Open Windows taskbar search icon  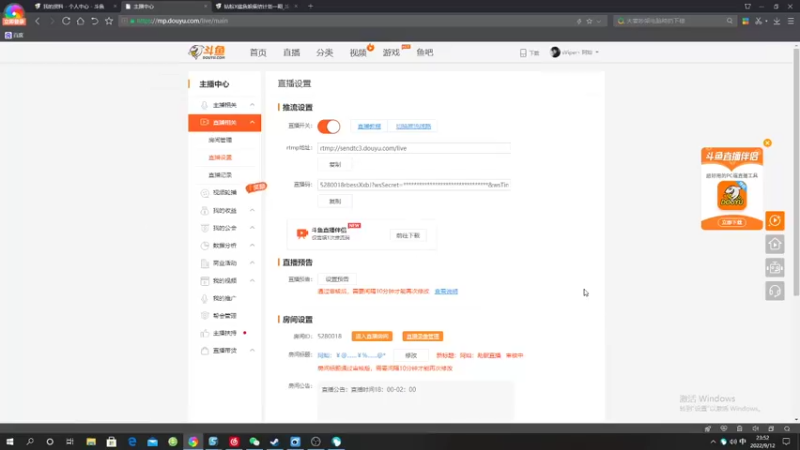tap(30, 441)
